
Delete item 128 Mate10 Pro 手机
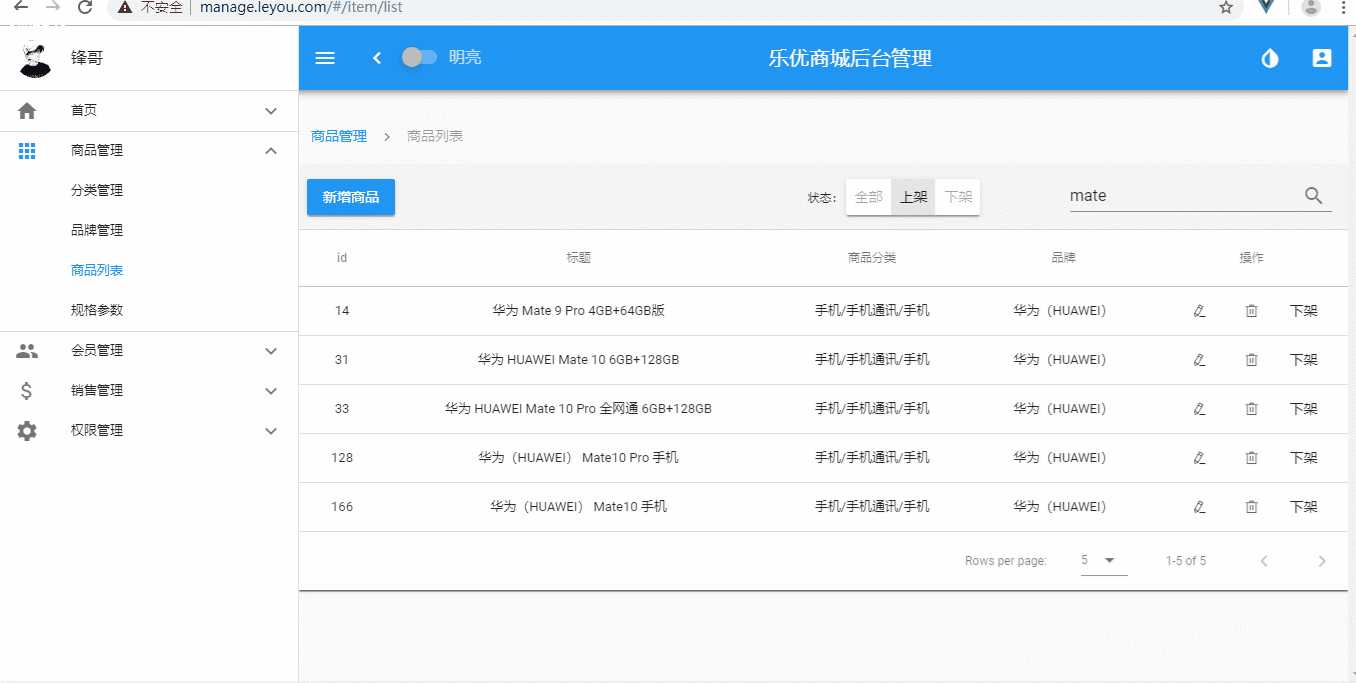(x=1251, y=458)
